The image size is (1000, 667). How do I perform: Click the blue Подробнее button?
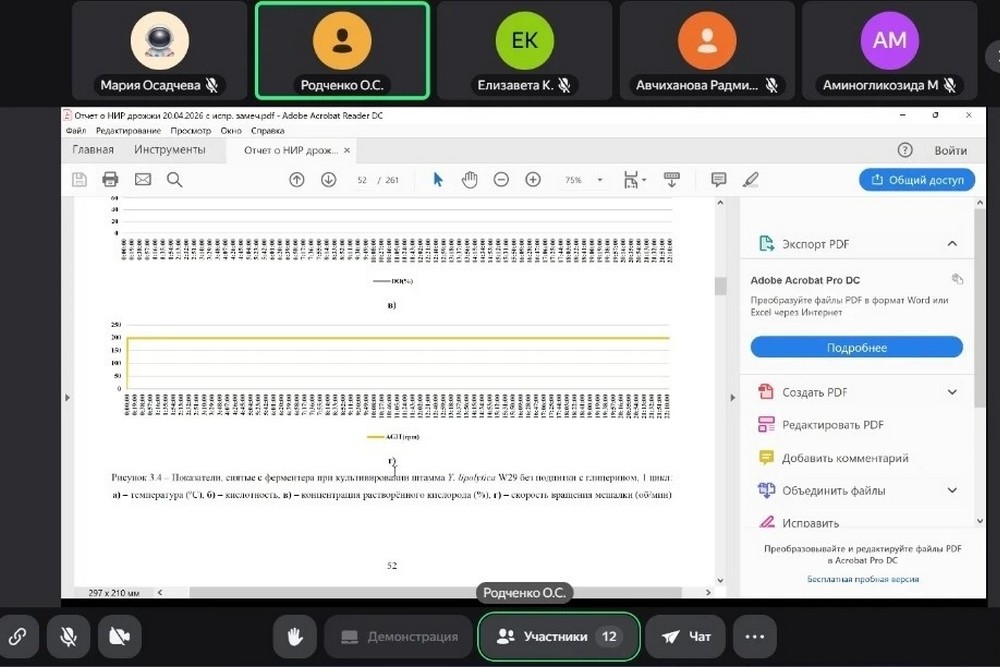857,348
